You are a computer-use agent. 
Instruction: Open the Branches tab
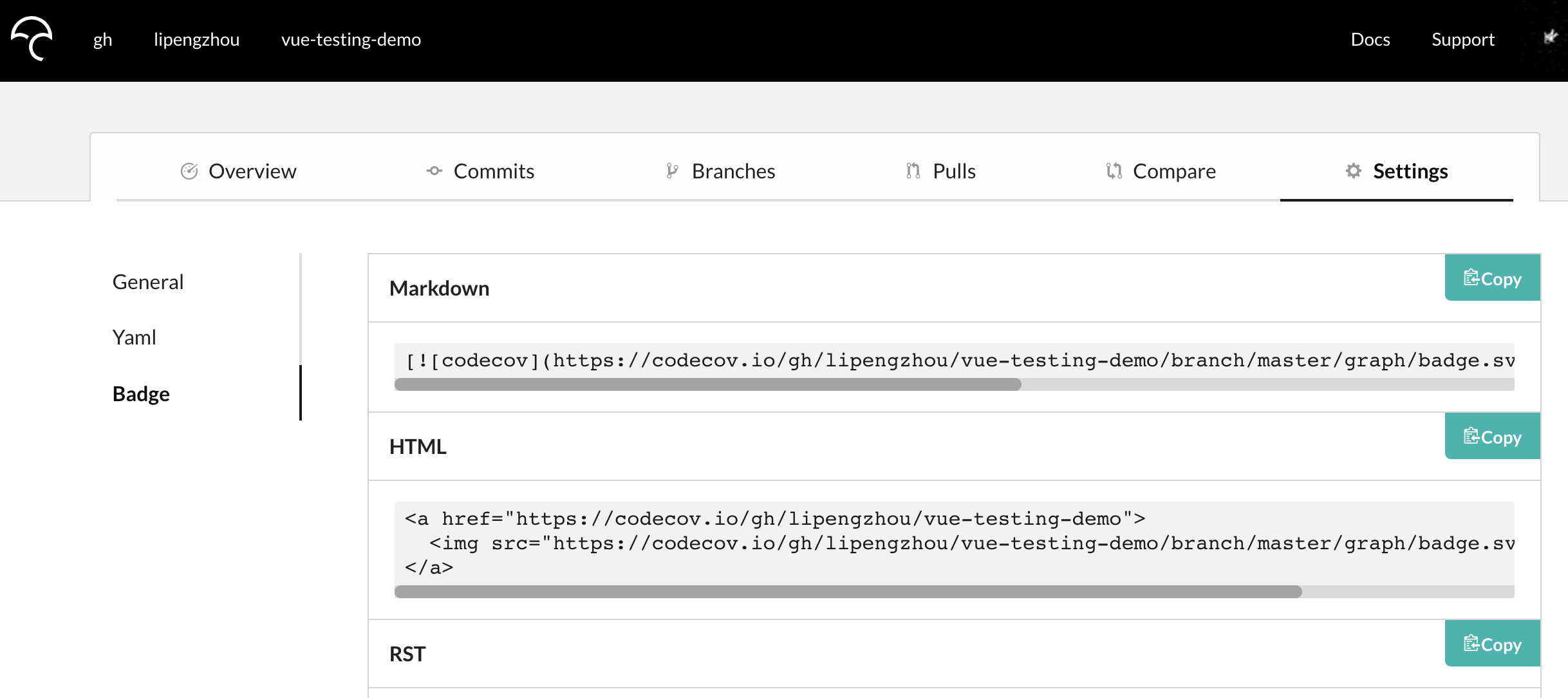[x=720, y=171]
